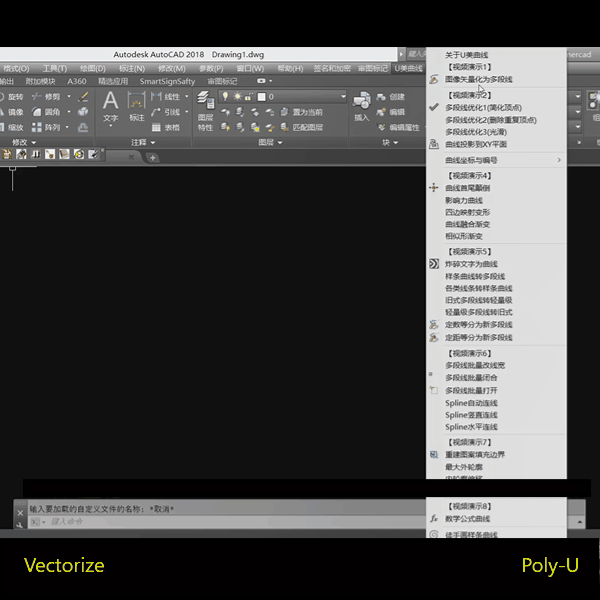Select 多段线优化2(删除重复顶点) from the menu
This screenshot has height=600, width=600.
coord(491,120)
